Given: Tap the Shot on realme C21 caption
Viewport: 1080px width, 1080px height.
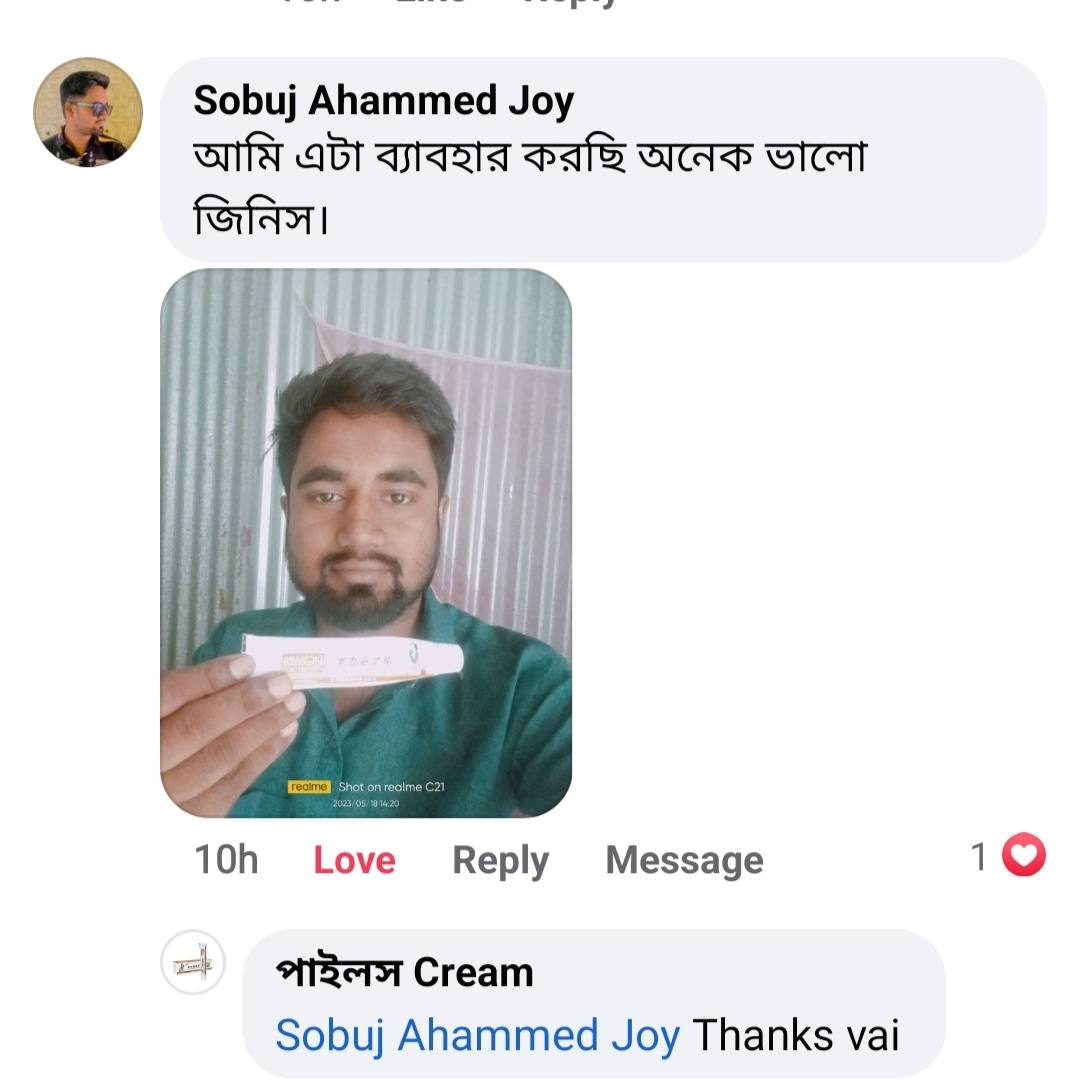Looking at the screenshot, I should [x=391, y=787].
